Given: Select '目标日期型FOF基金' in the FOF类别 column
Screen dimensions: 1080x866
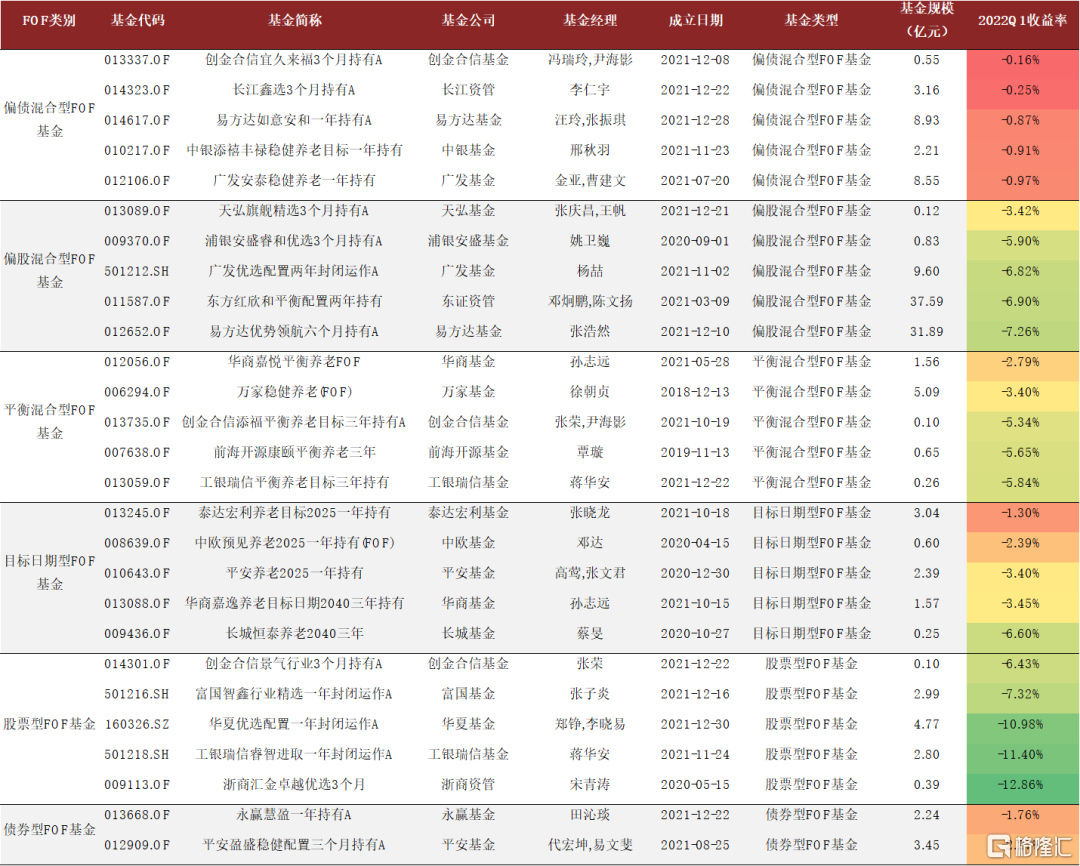Looking at the screenshot, I should 50,573.
